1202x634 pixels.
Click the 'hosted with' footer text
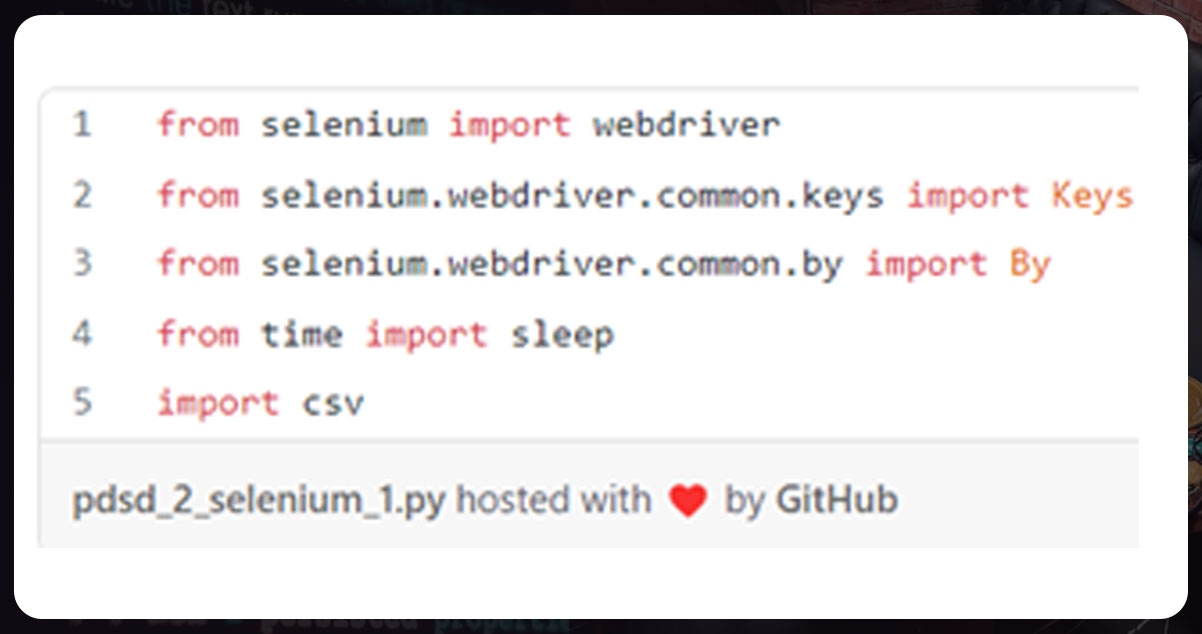pos(553,500)
